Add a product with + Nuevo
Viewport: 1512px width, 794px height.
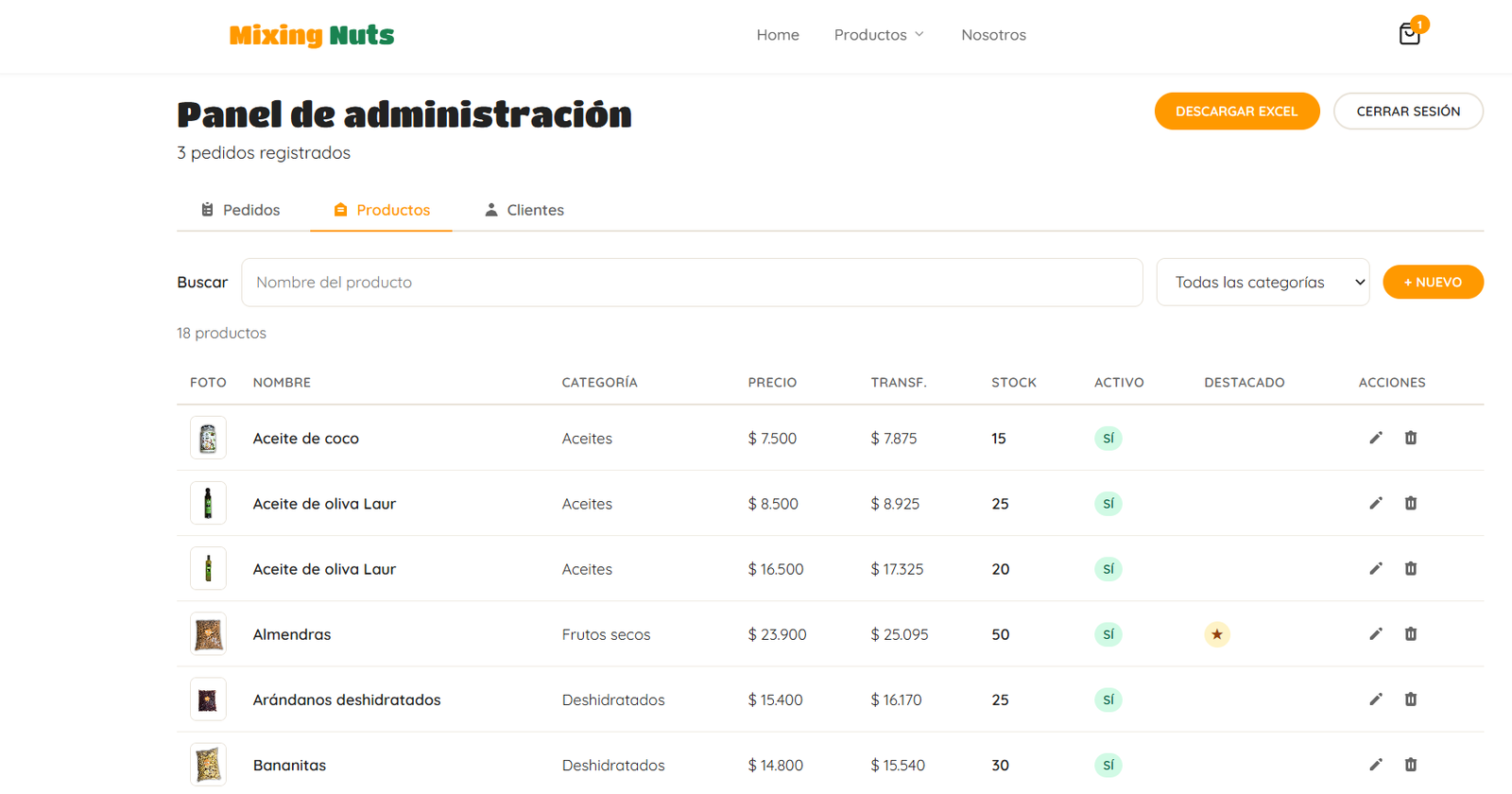coord(1433,282)
